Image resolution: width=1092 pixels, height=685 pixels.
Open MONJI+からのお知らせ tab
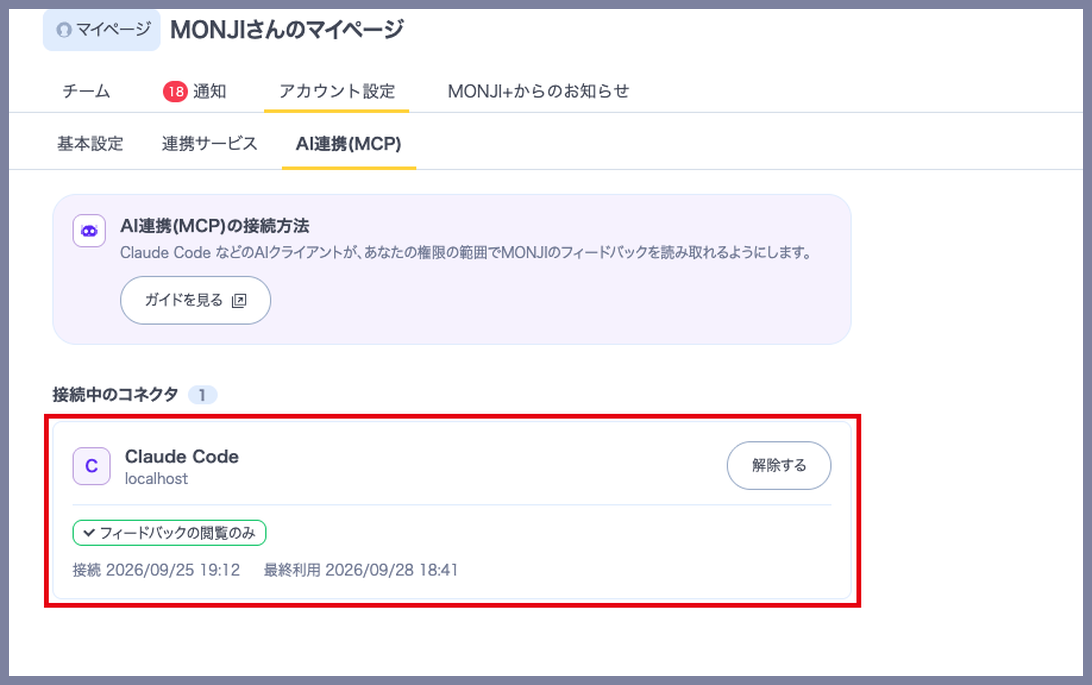(x=538, y=91)
